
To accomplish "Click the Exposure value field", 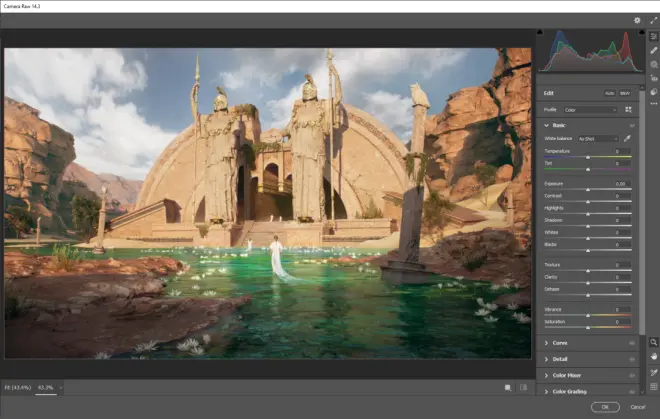I will tap(621, 184).
